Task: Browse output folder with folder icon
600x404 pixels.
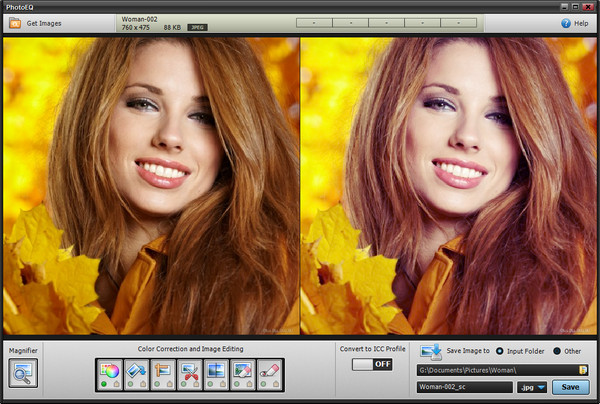Action: coord(581,369)
